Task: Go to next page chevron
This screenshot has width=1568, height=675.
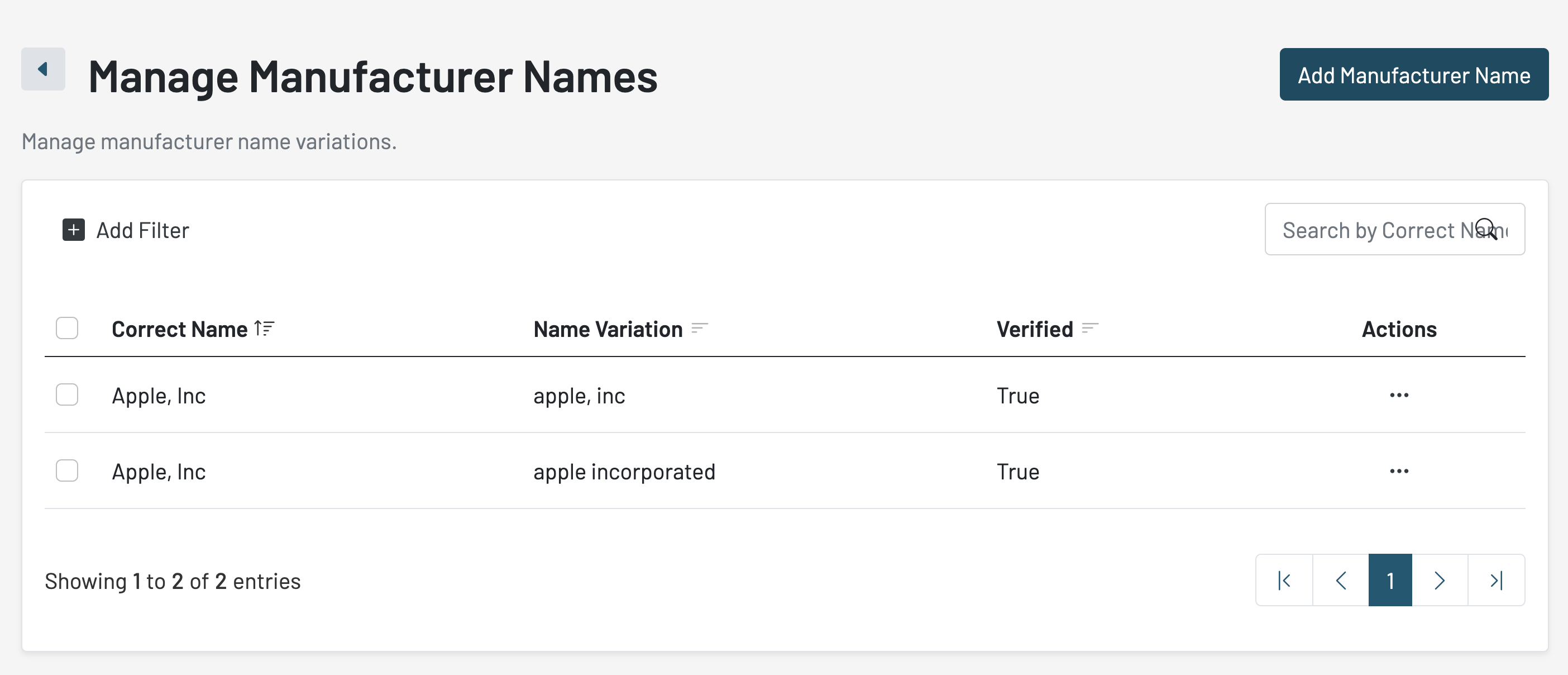Action: point(1439,581)
